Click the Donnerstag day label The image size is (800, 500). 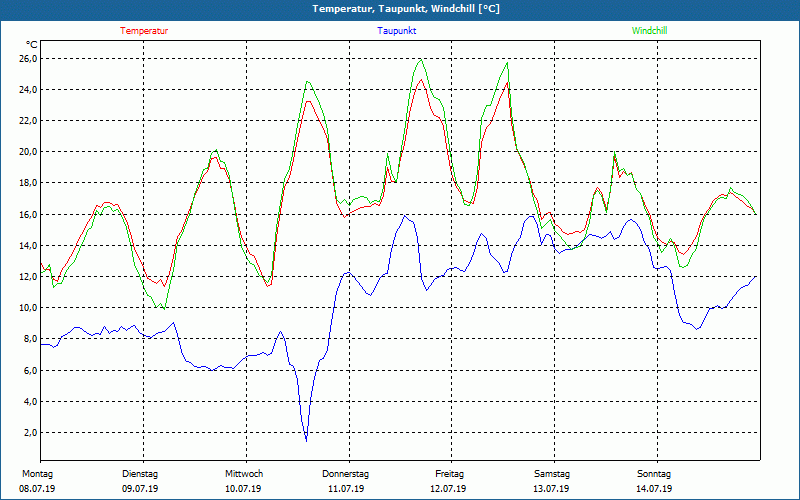[345, 474]
